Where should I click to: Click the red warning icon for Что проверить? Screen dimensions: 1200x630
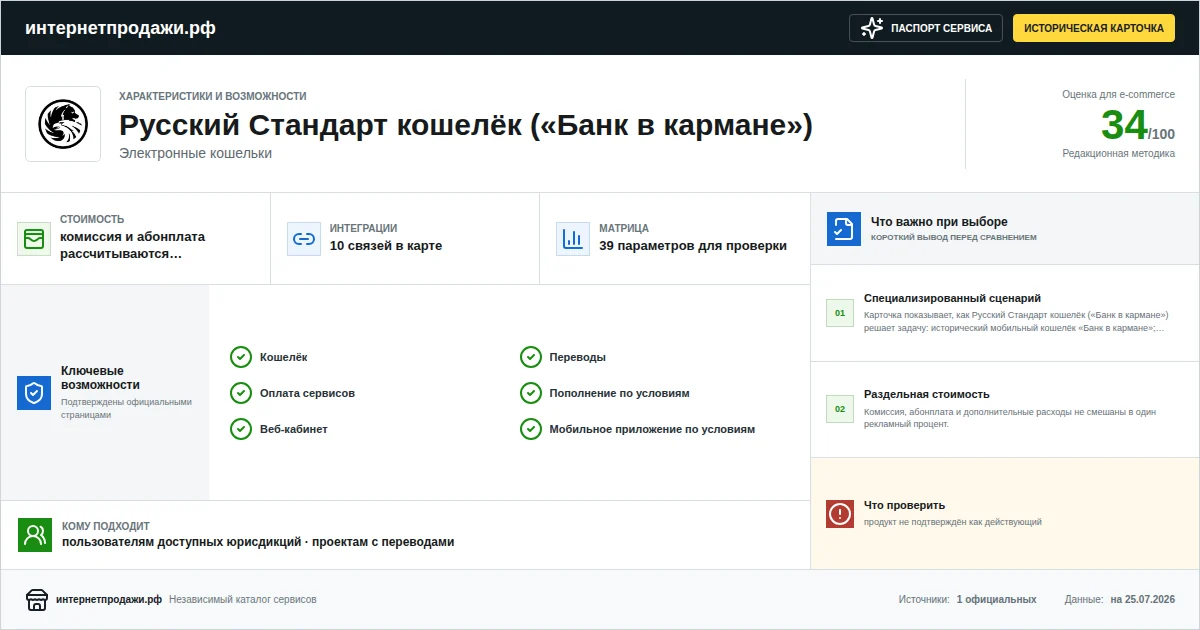coord(840,514)
